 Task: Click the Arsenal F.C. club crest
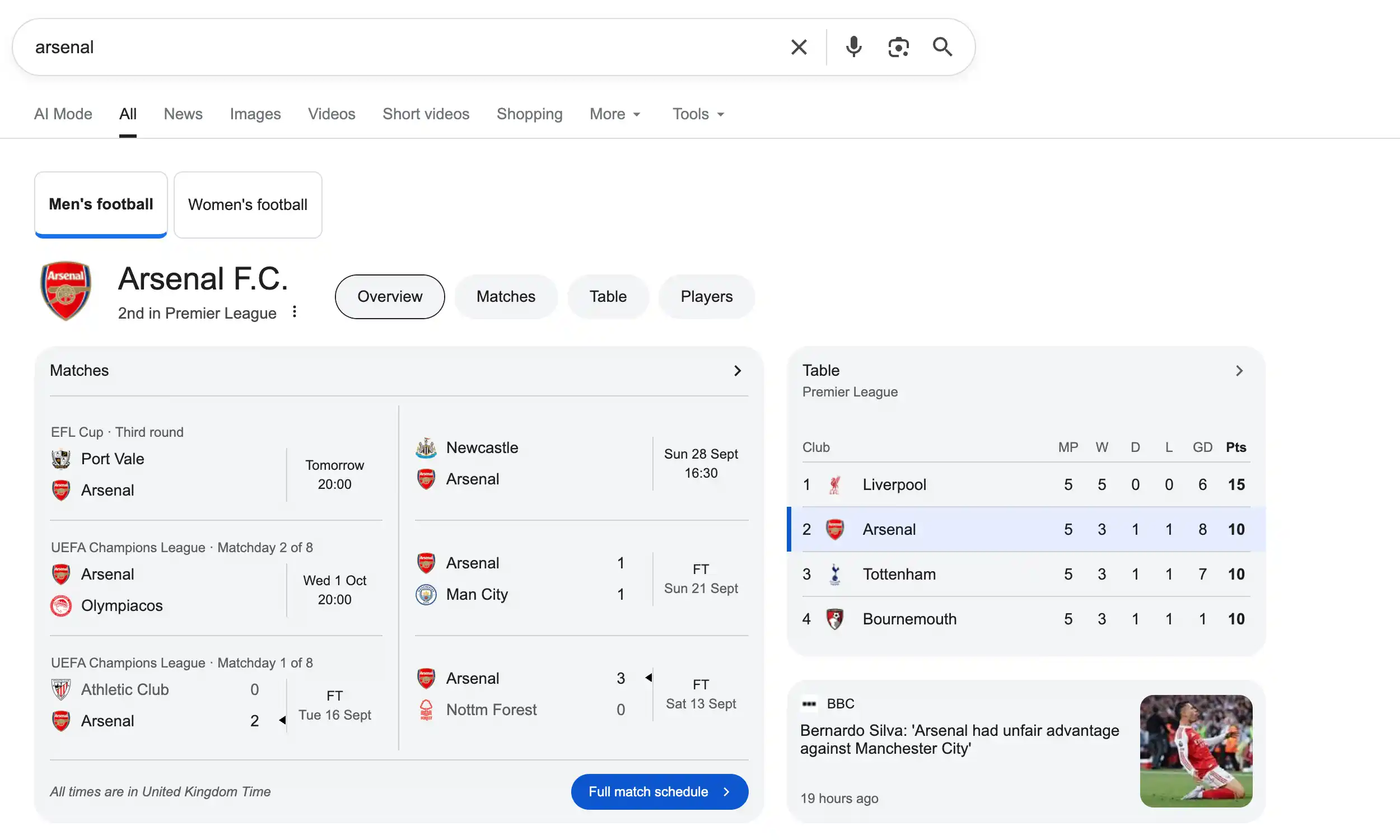(x=65, y=291)
